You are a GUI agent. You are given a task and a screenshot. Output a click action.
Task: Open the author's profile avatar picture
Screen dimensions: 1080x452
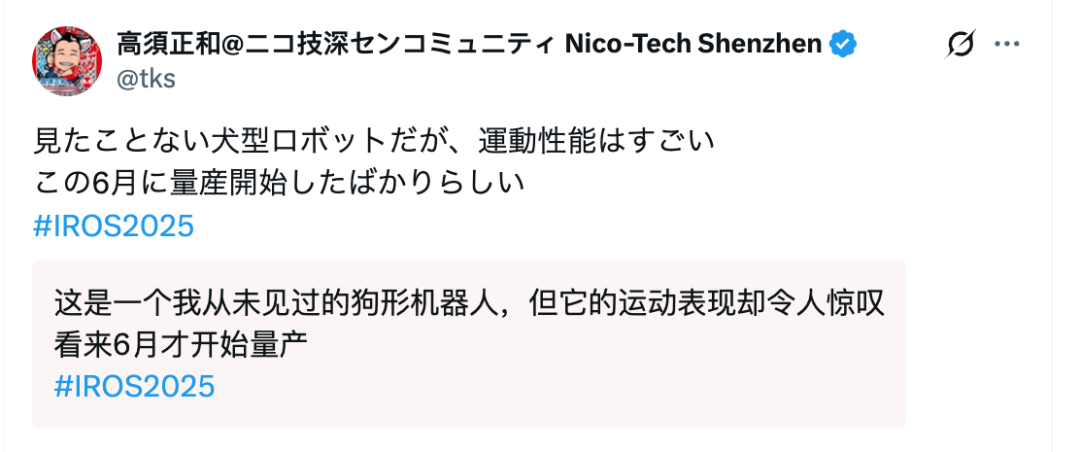[x=69, y=61]
